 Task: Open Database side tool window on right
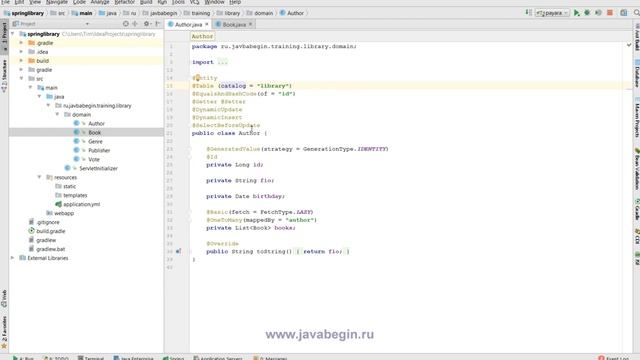(x=637, y=73)
